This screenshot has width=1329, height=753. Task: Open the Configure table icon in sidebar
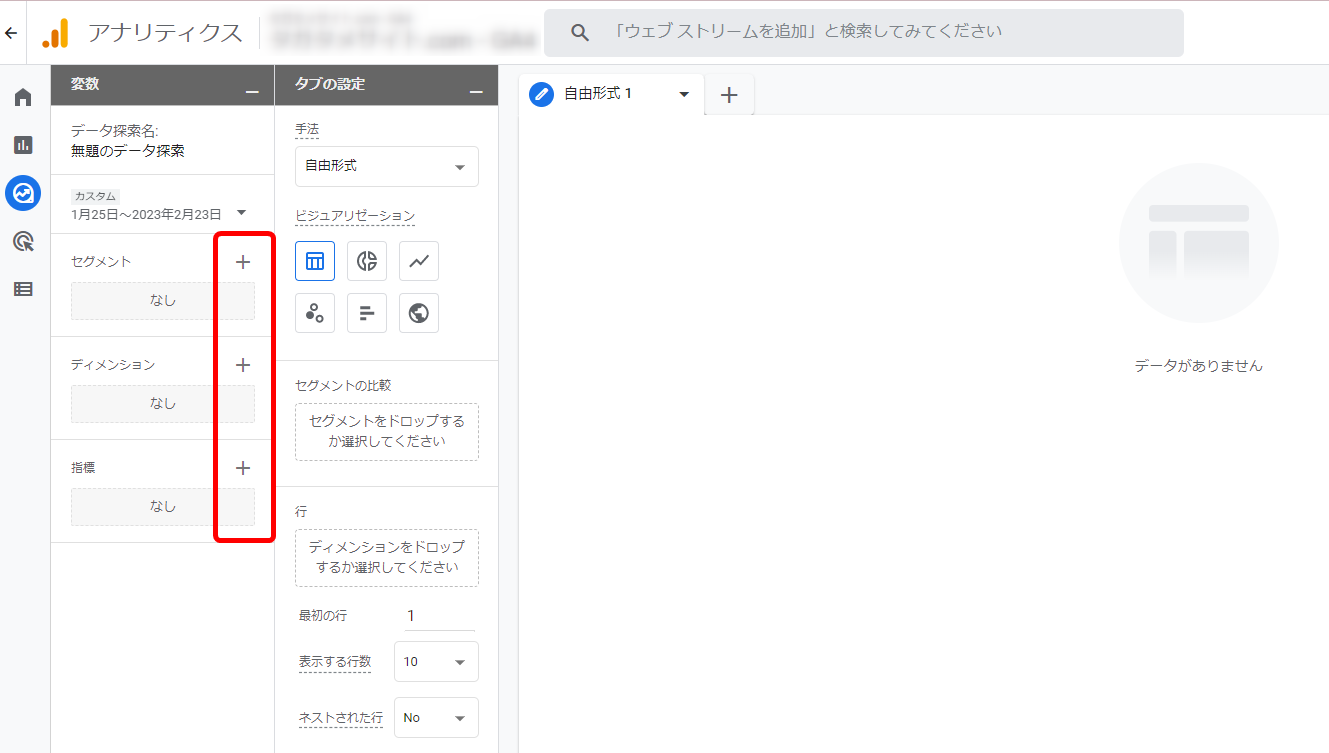[x=23, y=289]
